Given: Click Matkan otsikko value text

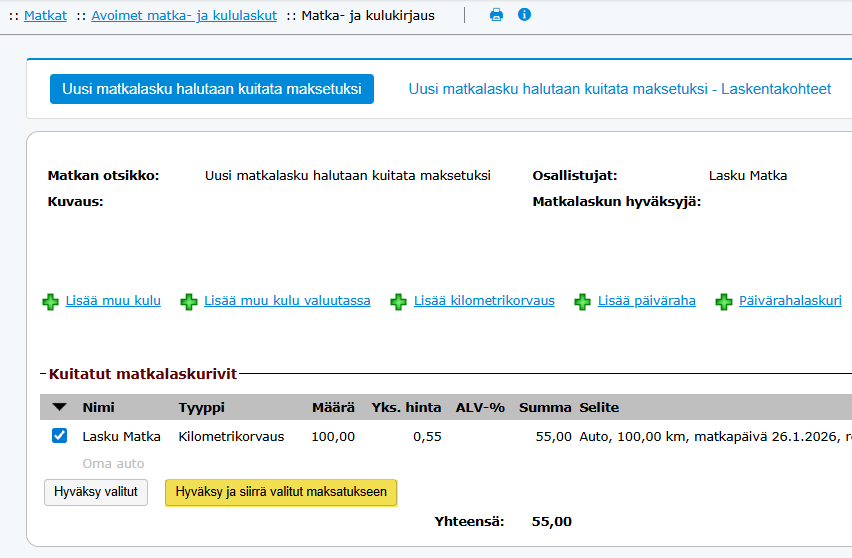Looking at the screenshot, I should coord(348,175).
